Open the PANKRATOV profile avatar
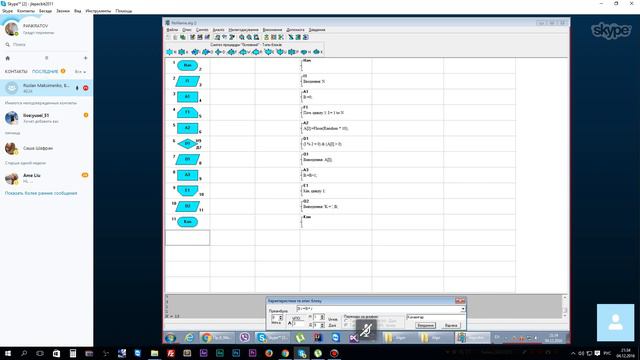 pos(11,29)
